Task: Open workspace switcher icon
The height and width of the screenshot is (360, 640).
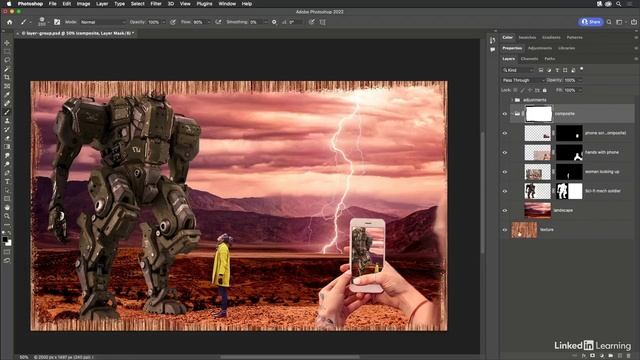Action: [x=620, y=22]
